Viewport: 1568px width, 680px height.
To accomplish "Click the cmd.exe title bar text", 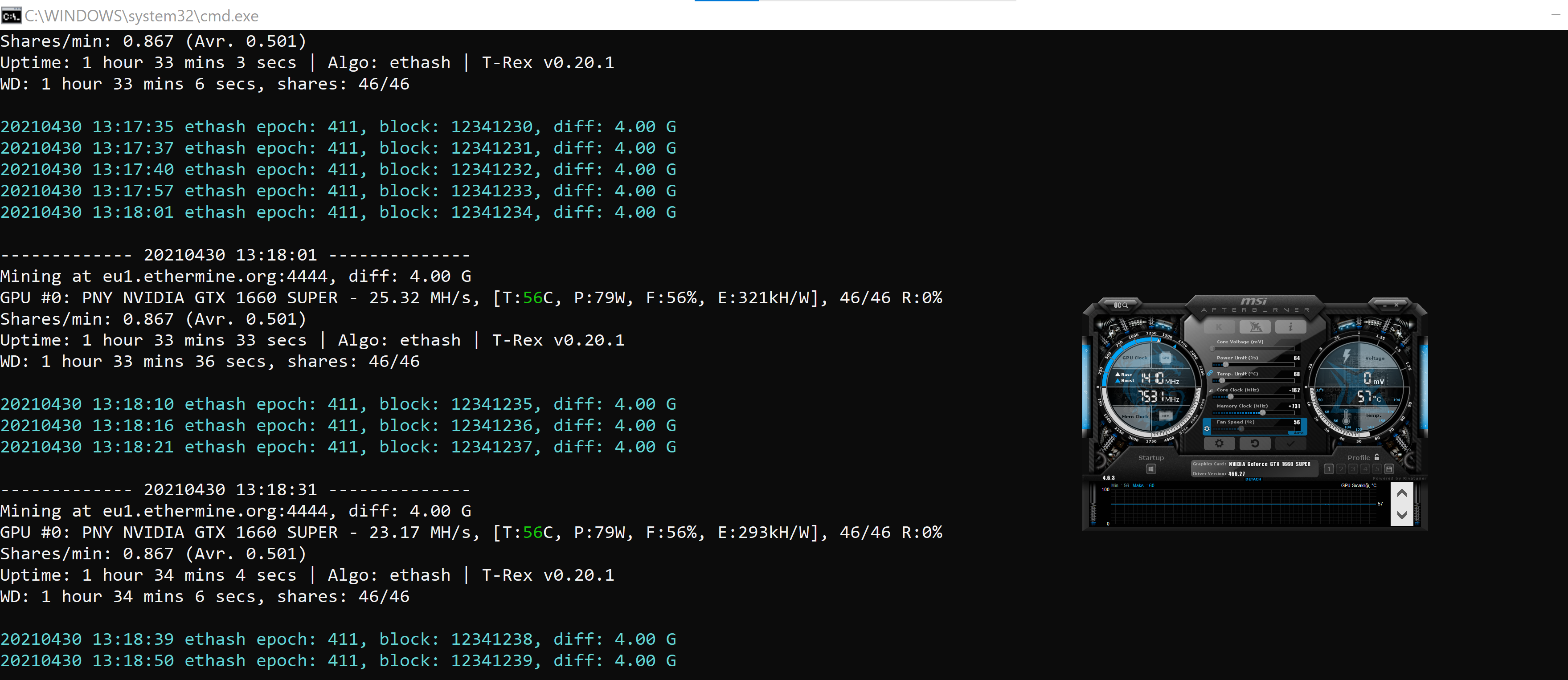I will (x=141, y=15).
